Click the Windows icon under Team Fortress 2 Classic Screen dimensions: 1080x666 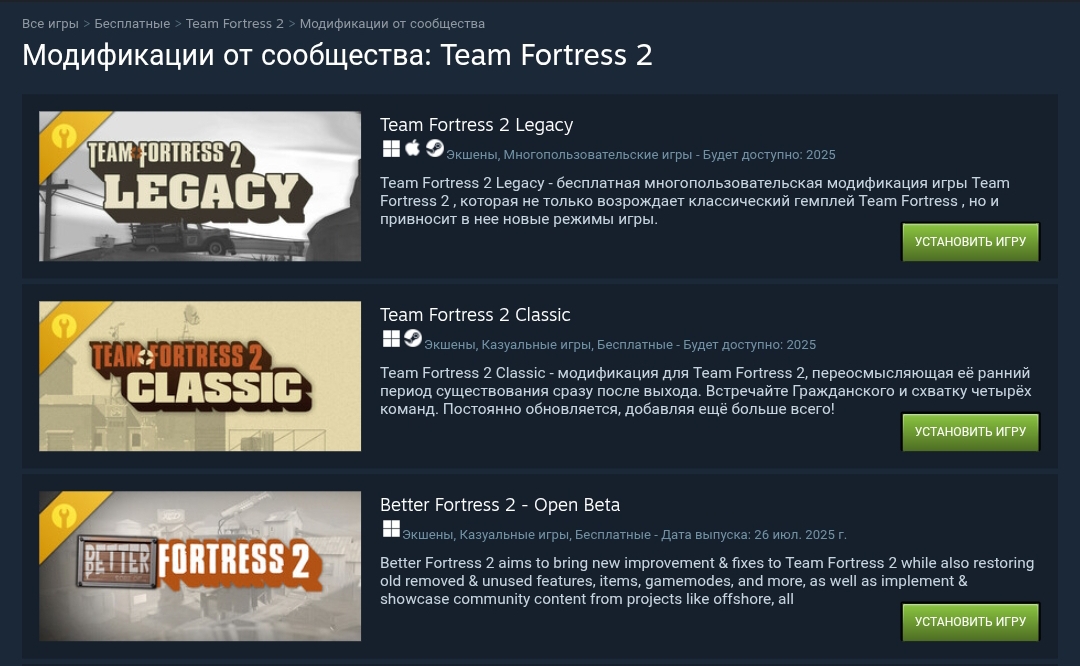[391, 339]
